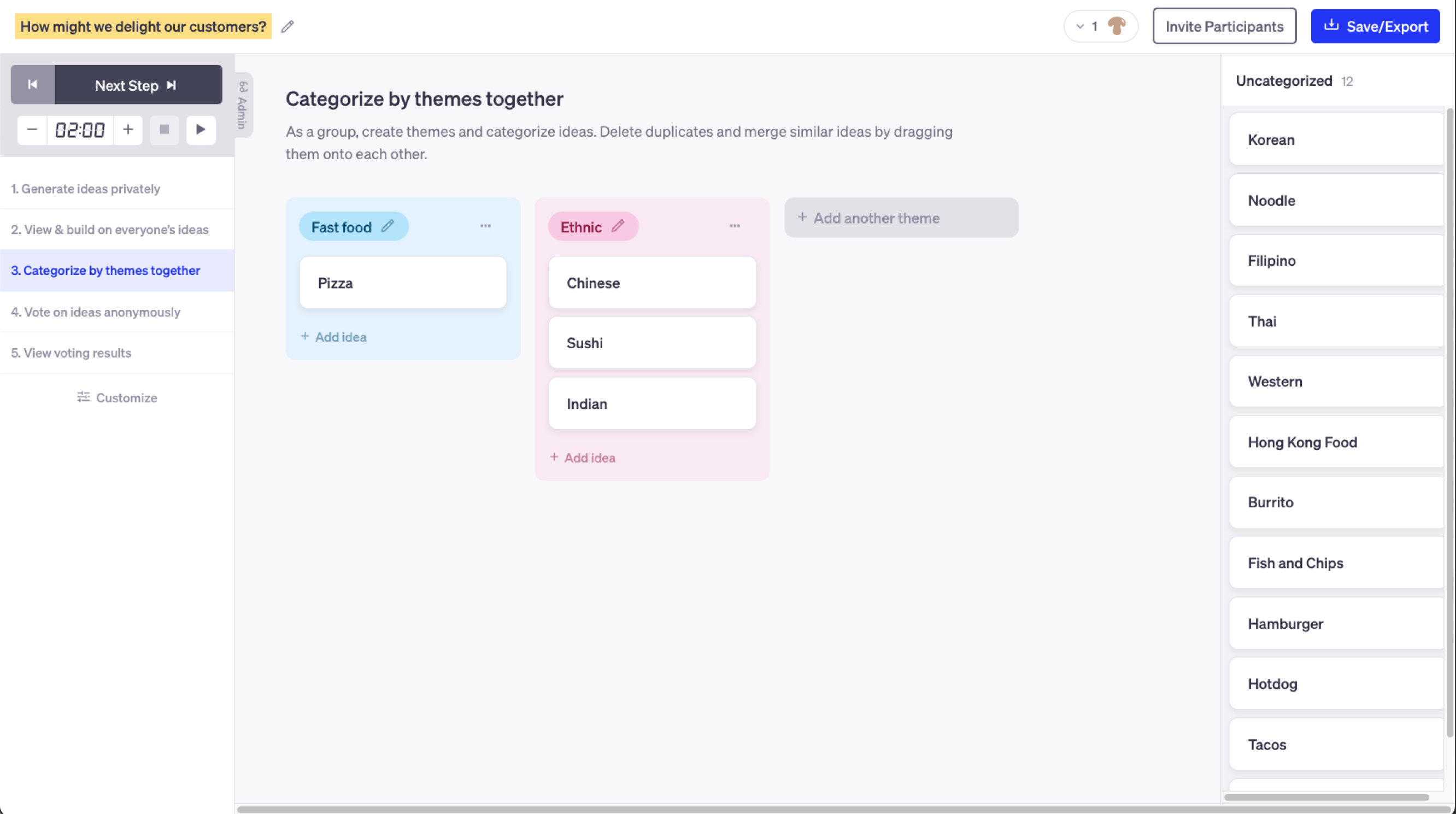Viewport: 1456px width, 814px height.
Task: Click the Uncategorized panel horizontal scrollbar
Action: tap(1326, 797)
